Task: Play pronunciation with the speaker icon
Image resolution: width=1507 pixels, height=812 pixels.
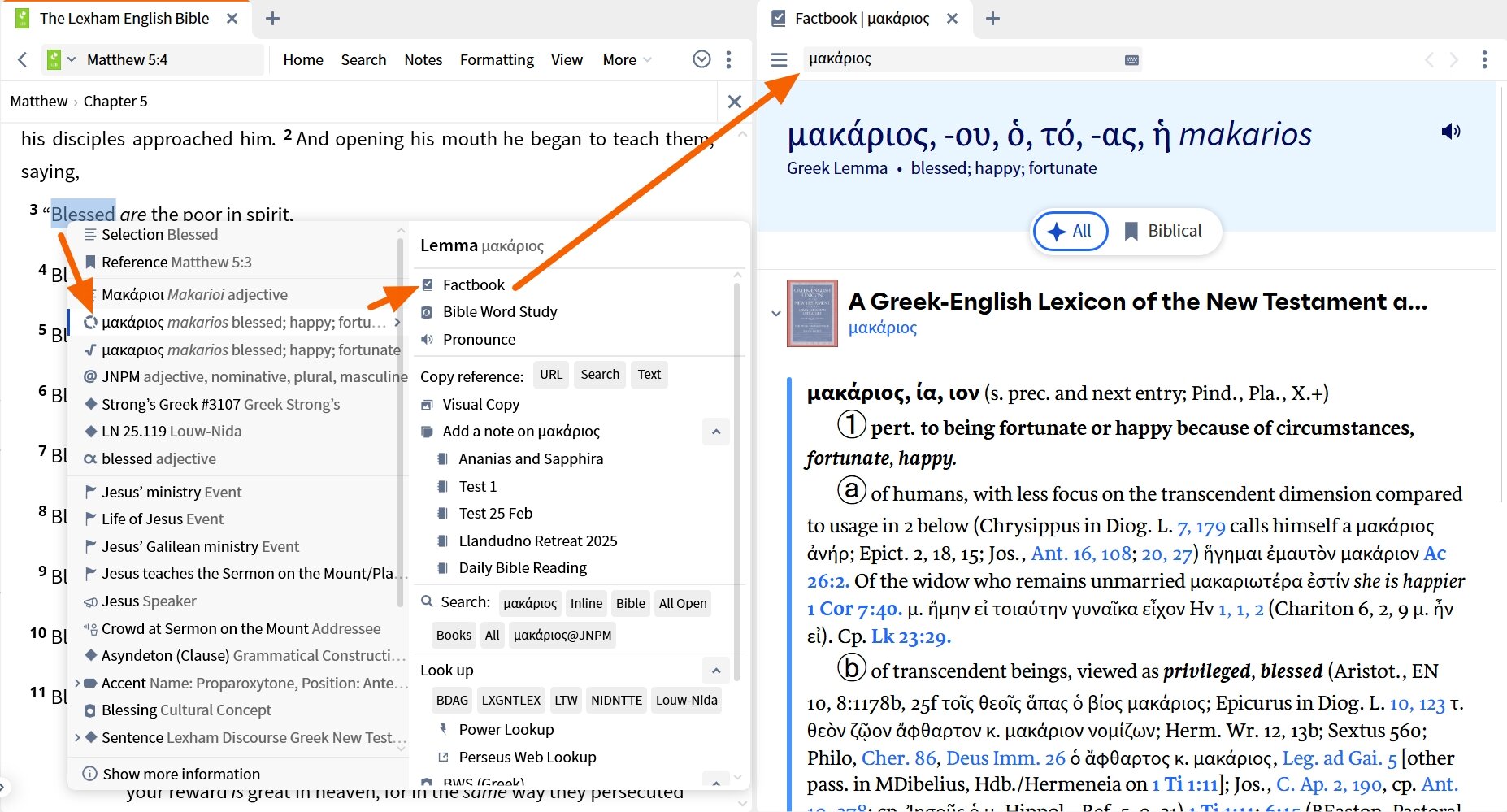Action: coord(1451,131)
